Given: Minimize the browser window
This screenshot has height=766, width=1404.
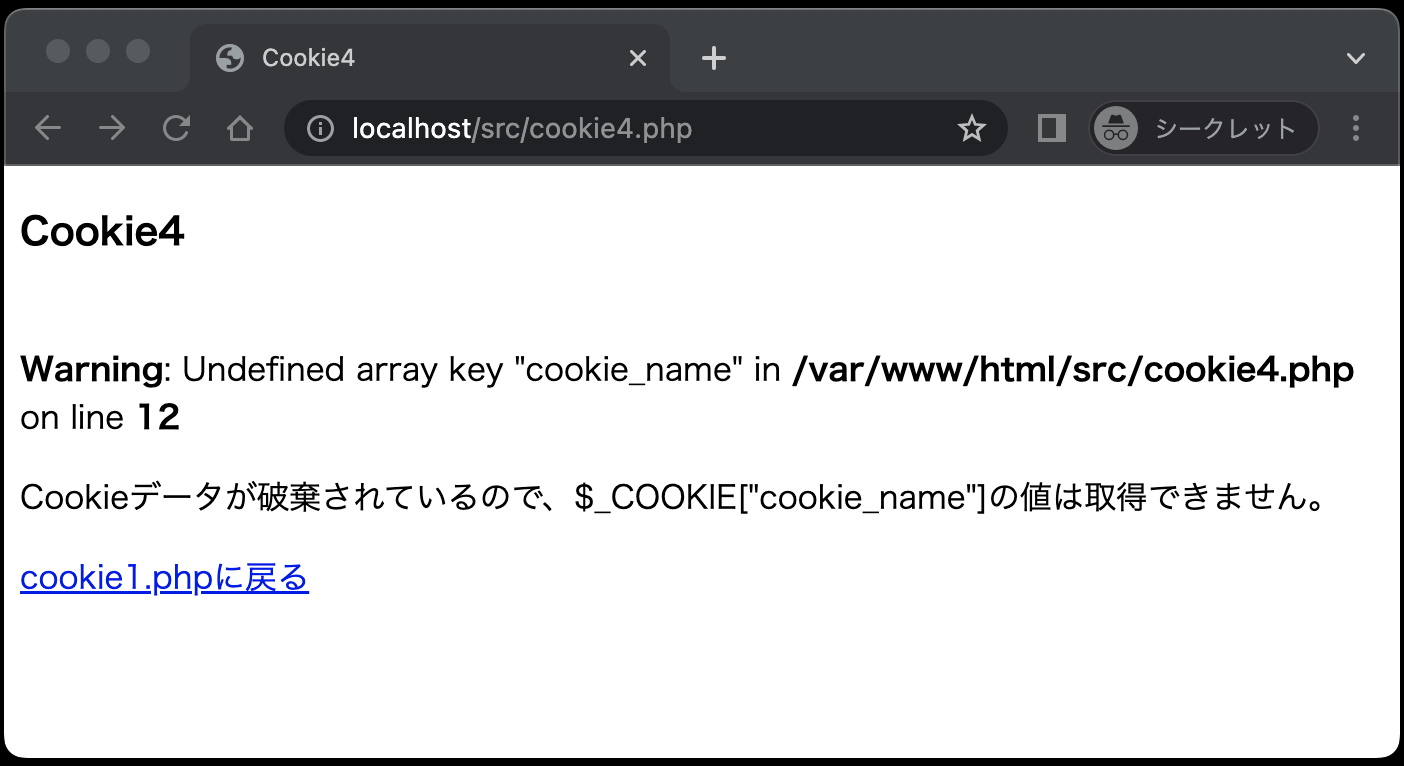Looking at the screenshot, I should click(98, 50).
